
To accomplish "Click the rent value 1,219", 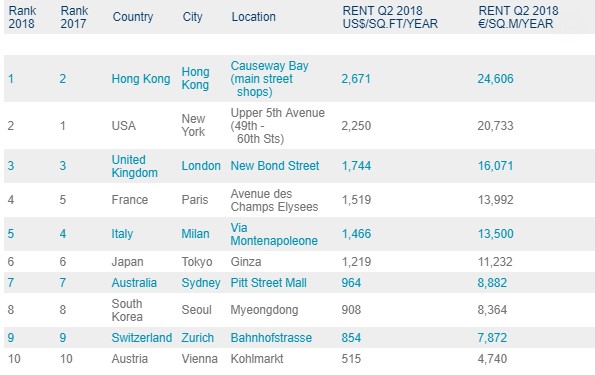I will (356, 262).
